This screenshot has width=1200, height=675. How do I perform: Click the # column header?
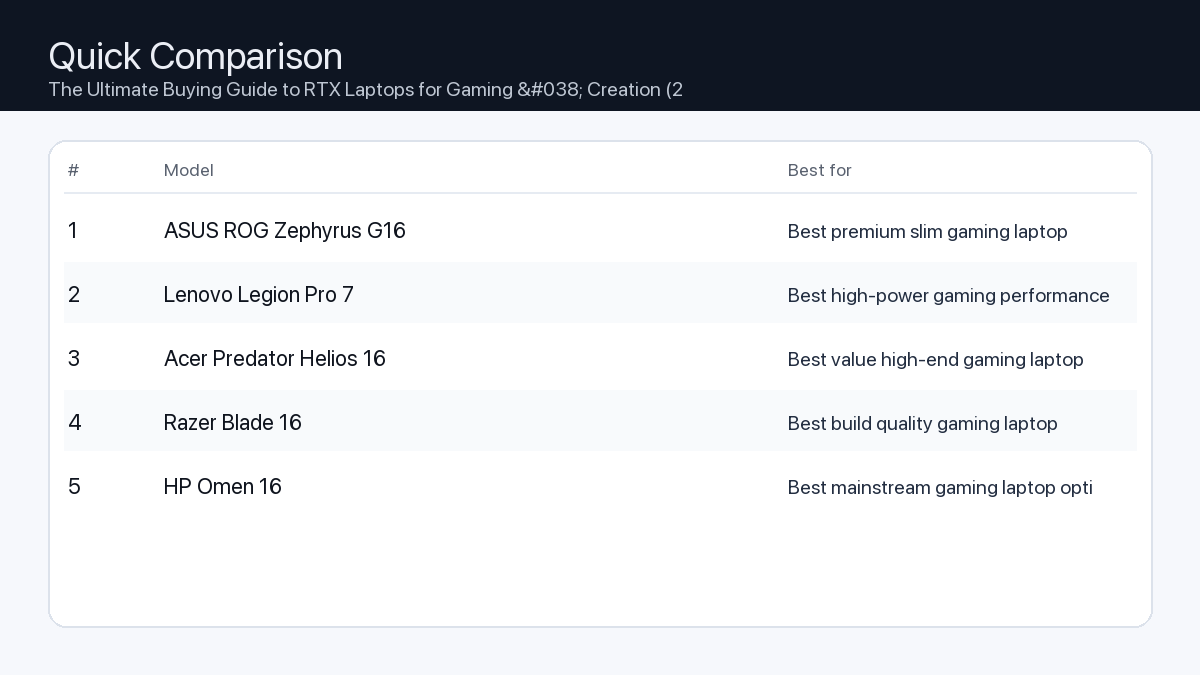[73, 170]
